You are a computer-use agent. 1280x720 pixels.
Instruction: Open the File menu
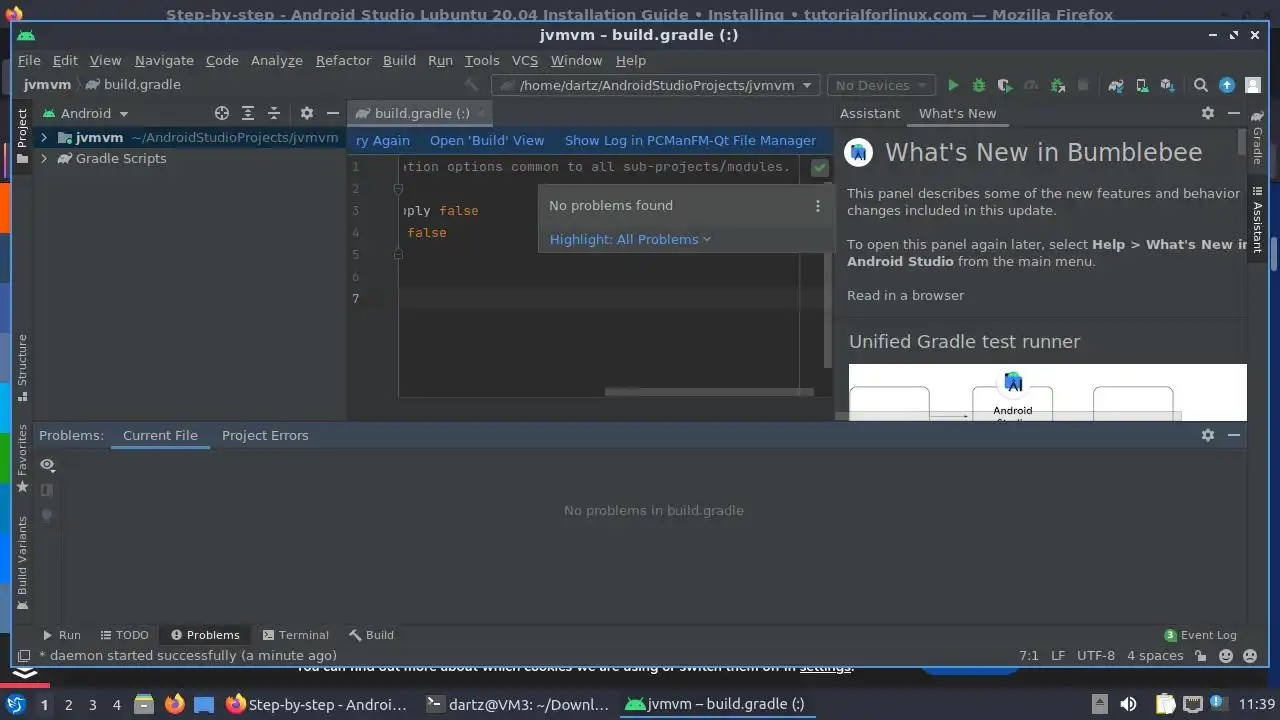click(x=29, y=60)
